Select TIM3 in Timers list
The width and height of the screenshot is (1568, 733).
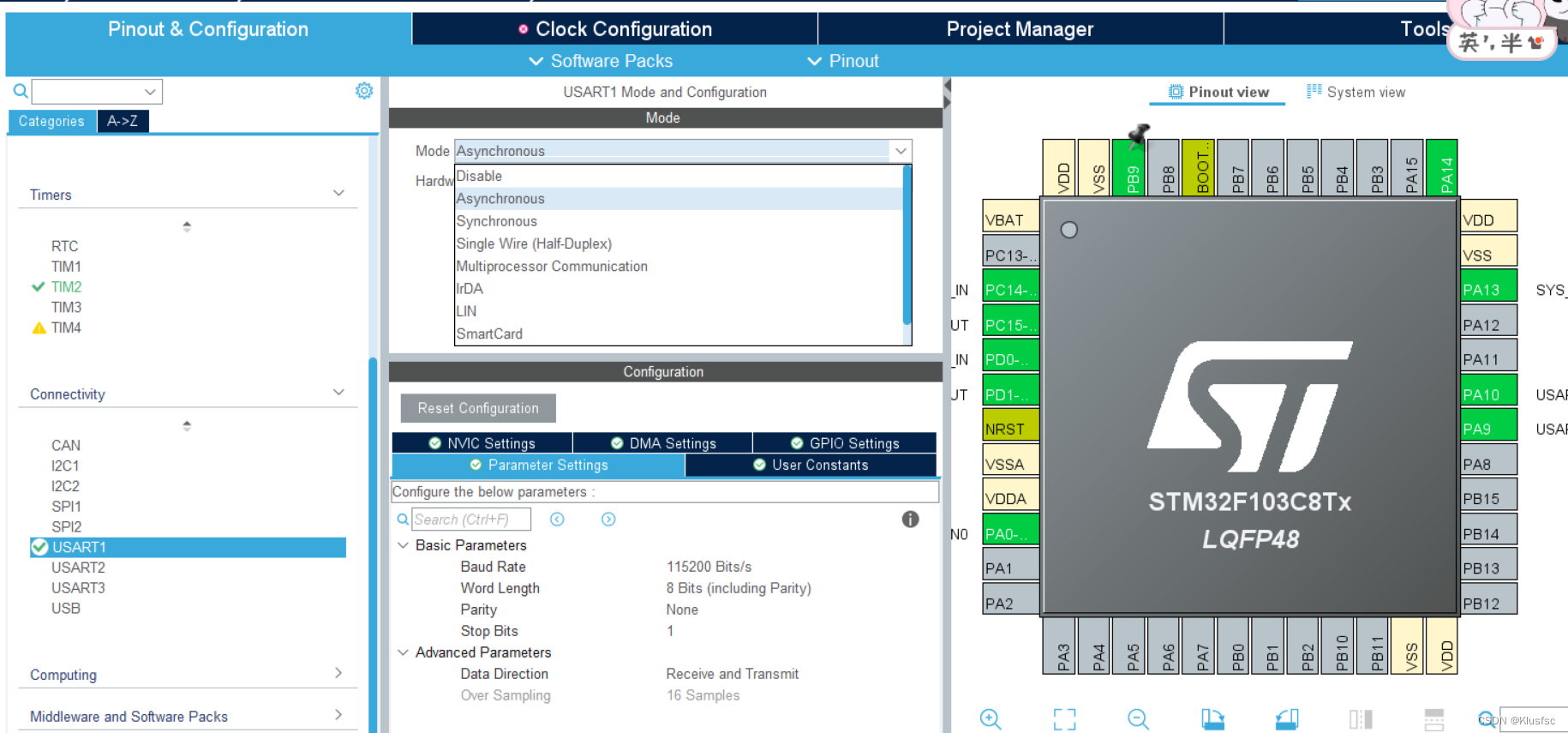click(66, 307)
